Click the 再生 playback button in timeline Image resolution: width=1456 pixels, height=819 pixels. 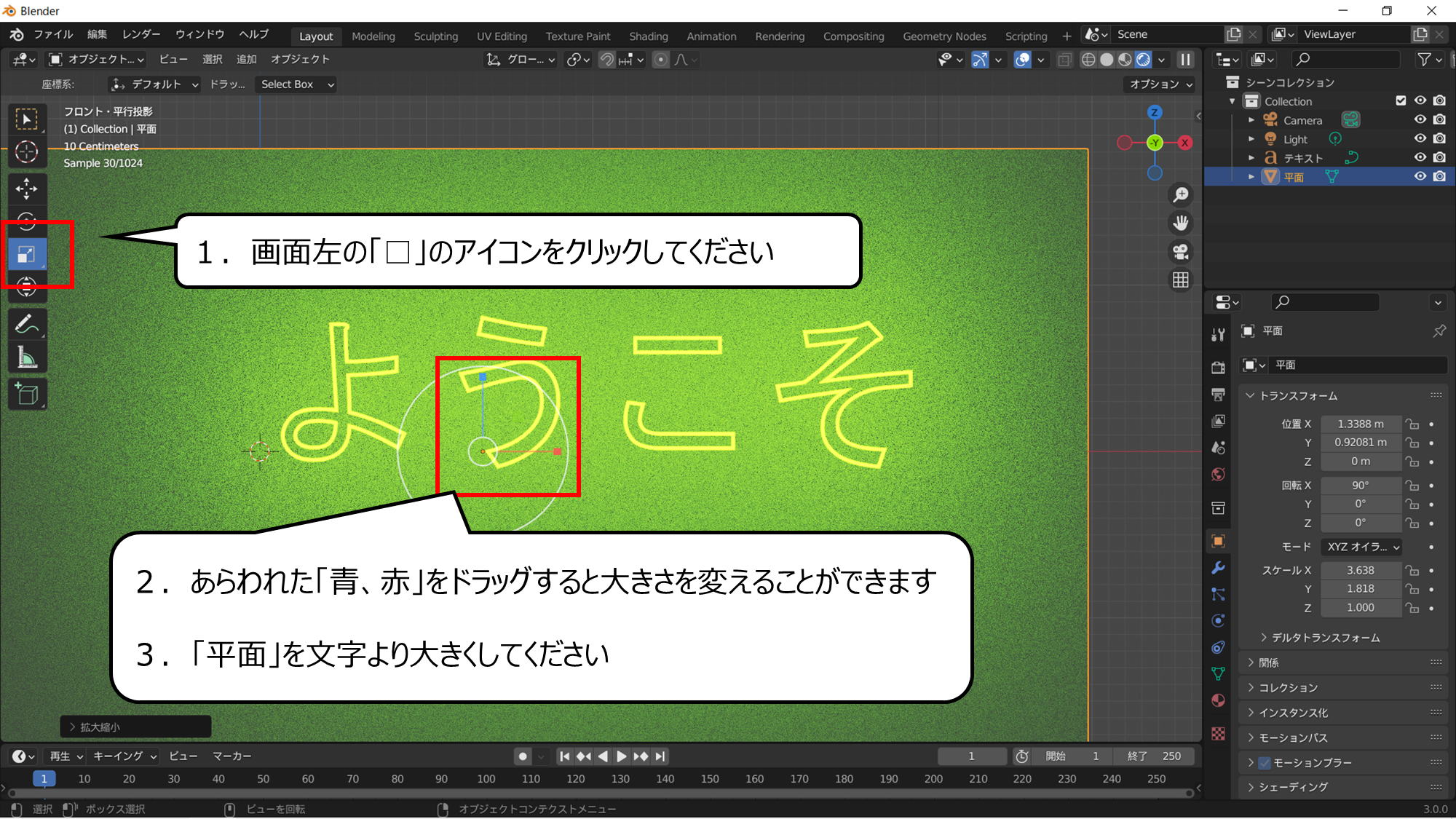[66, 756]
